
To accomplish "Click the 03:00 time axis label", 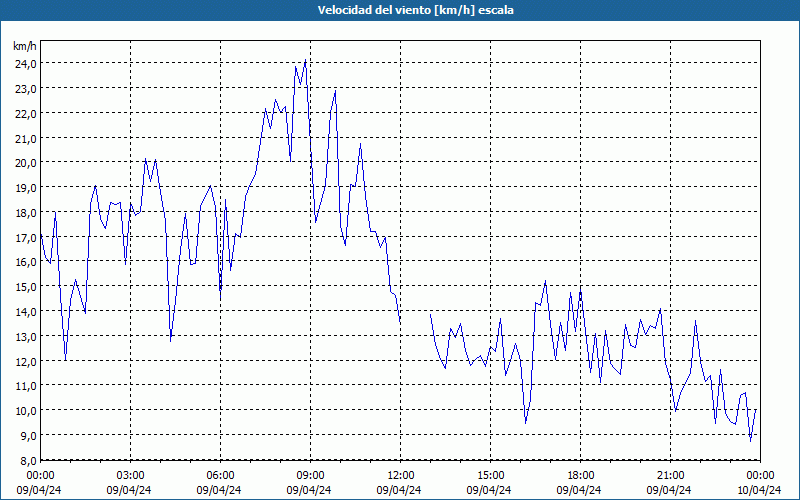I will [x=131, y=476].
